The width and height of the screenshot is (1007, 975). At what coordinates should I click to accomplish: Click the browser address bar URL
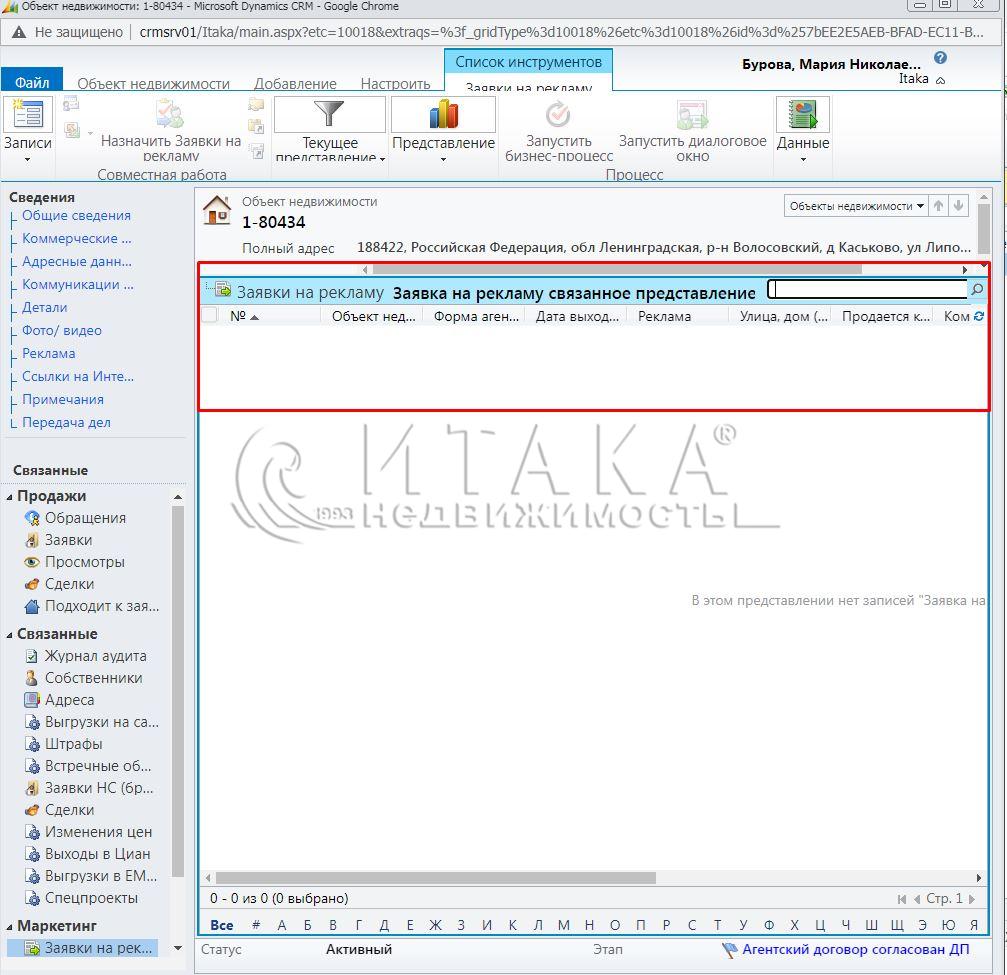click(x=561, y=31)
